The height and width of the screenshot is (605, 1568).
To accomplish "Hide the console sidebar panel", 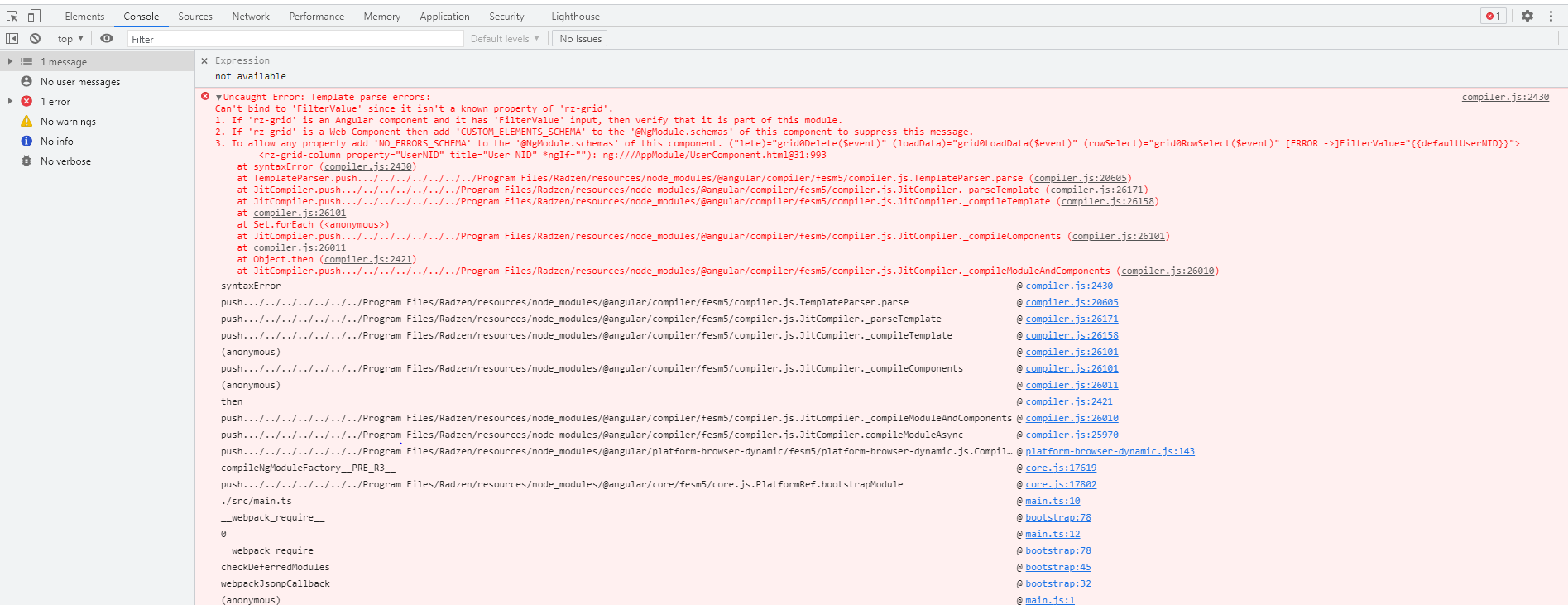I will 12,38.
